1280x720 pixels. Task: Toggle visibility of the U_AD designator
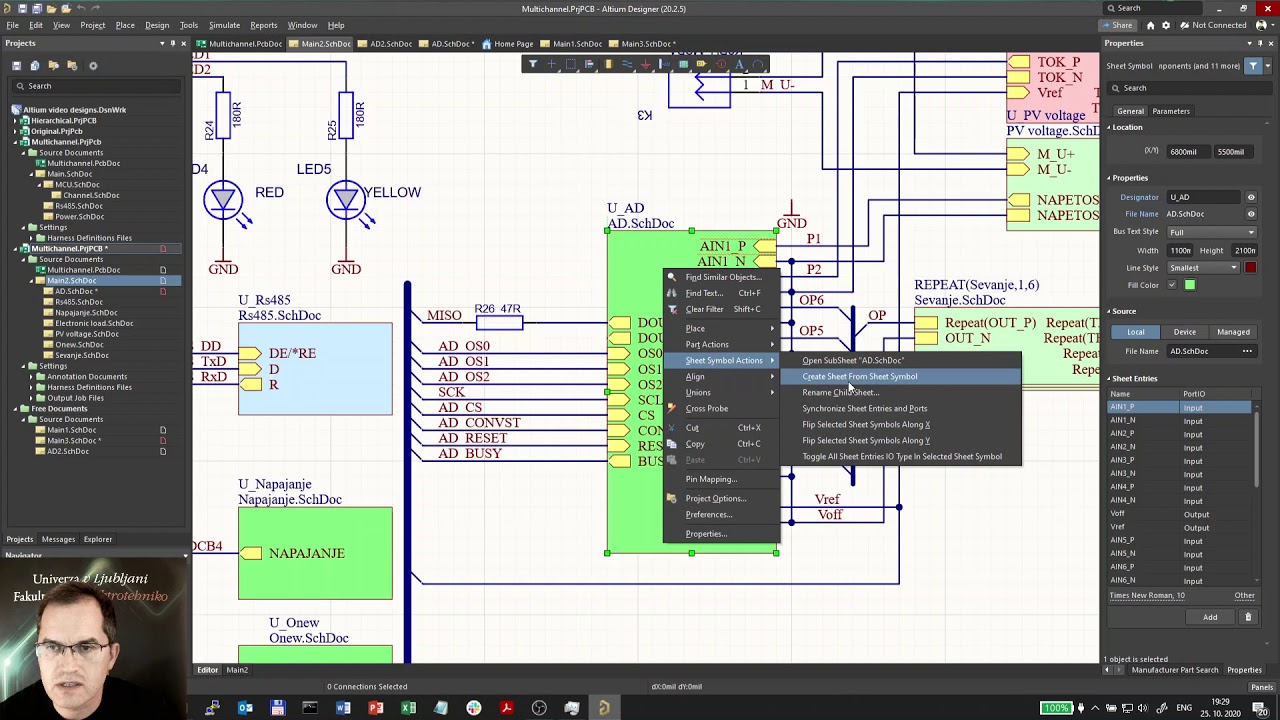(x=1251, y=197)
